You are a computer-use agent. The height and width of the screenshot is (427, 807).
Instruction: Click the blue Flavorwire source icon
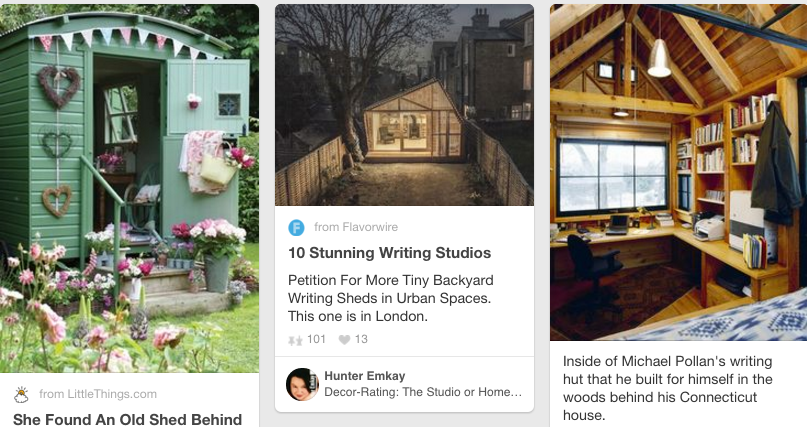pos(296,227)
